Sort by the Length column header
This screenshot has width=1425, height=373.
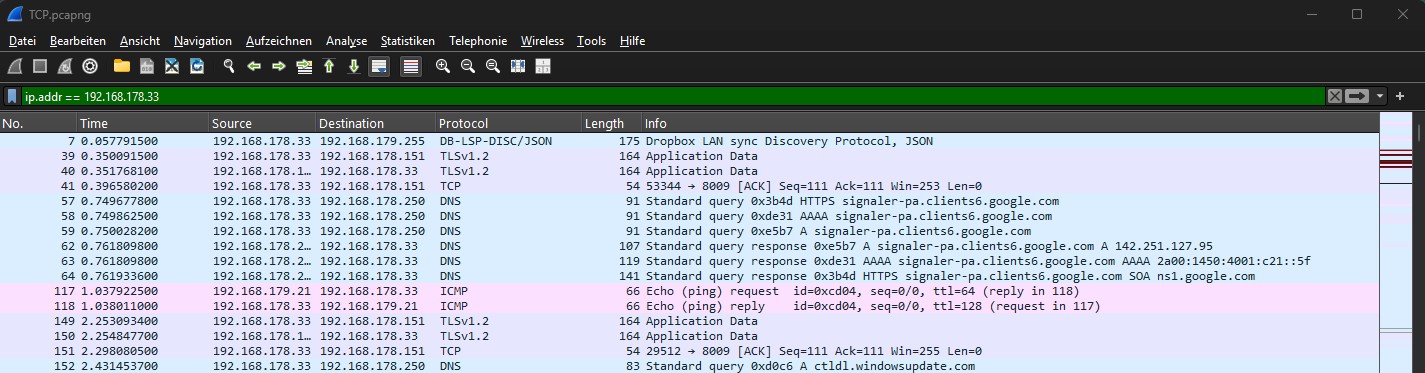pos(611,124)
